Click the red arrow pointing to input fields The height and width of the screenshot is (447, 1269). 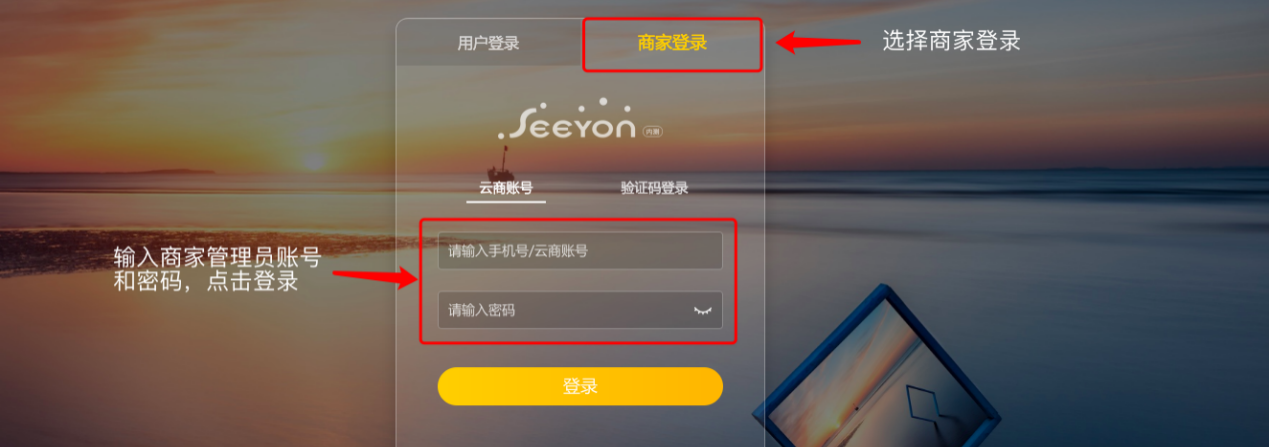tap(373, 276)
